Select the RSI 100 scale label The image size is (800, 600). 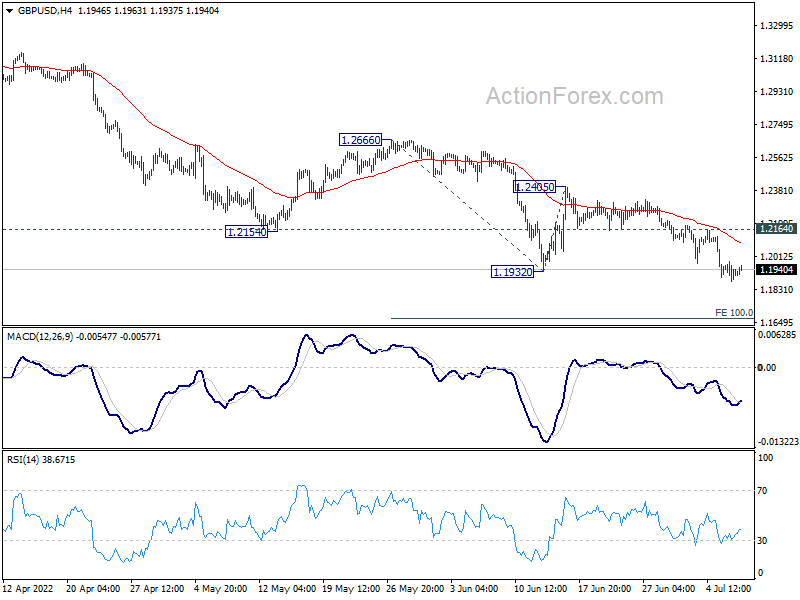click(x=765, y=458)
